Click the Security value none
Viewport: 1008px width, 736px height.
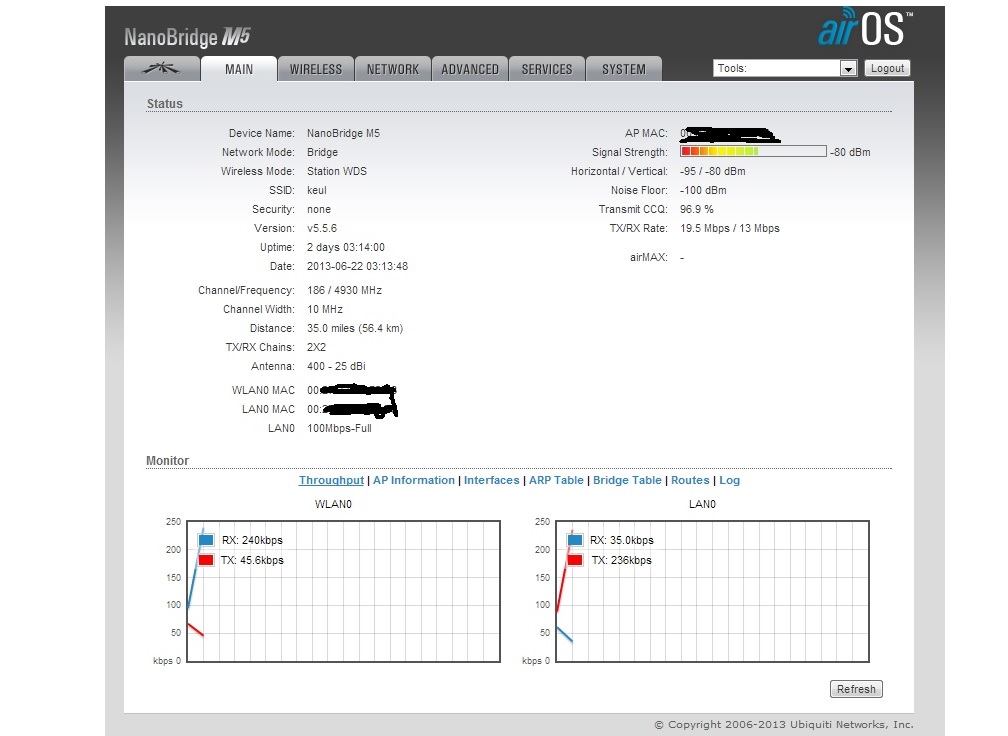point(319,209)
